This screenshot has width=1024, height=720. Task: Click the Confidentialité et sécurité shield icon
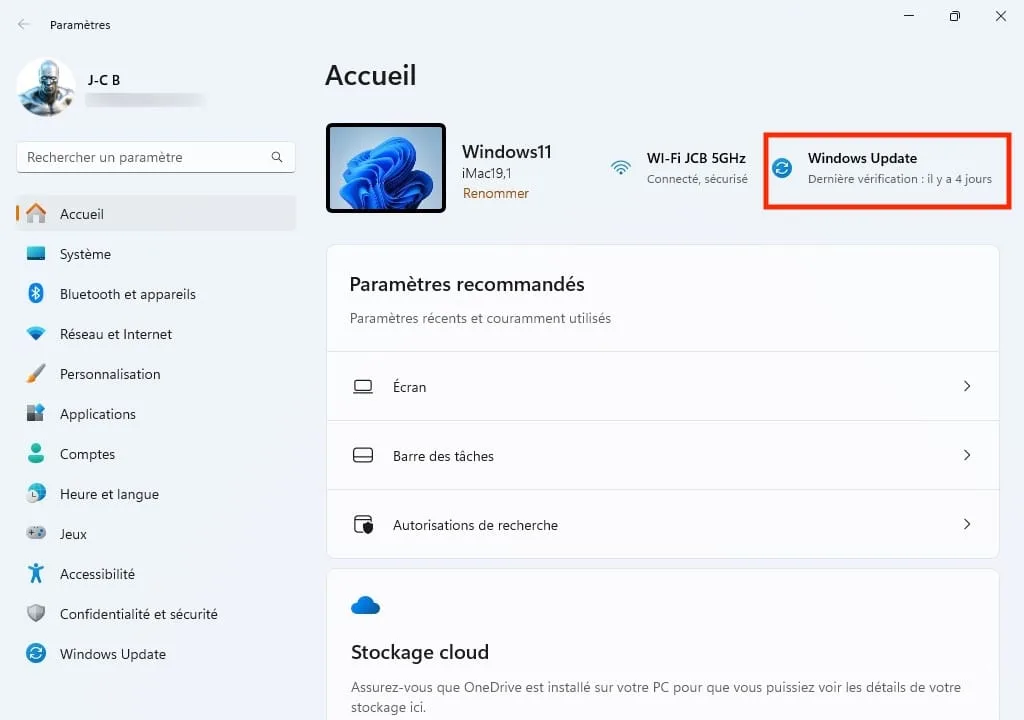pos(36,613)
